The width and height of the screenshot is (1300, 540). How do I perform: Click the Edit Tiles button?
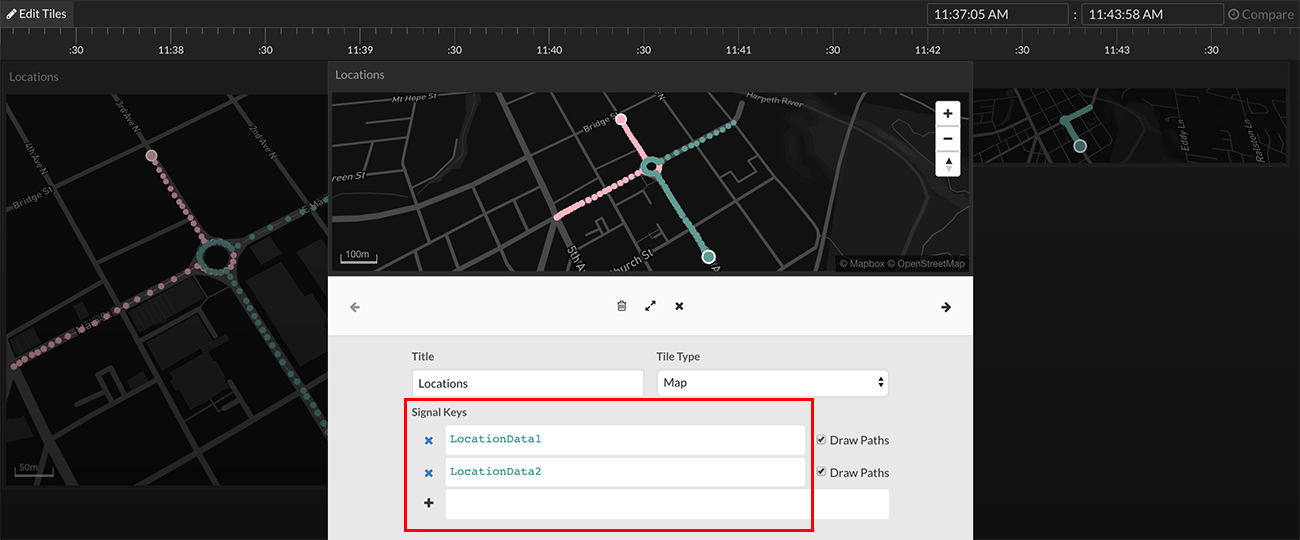coord(36,14)
